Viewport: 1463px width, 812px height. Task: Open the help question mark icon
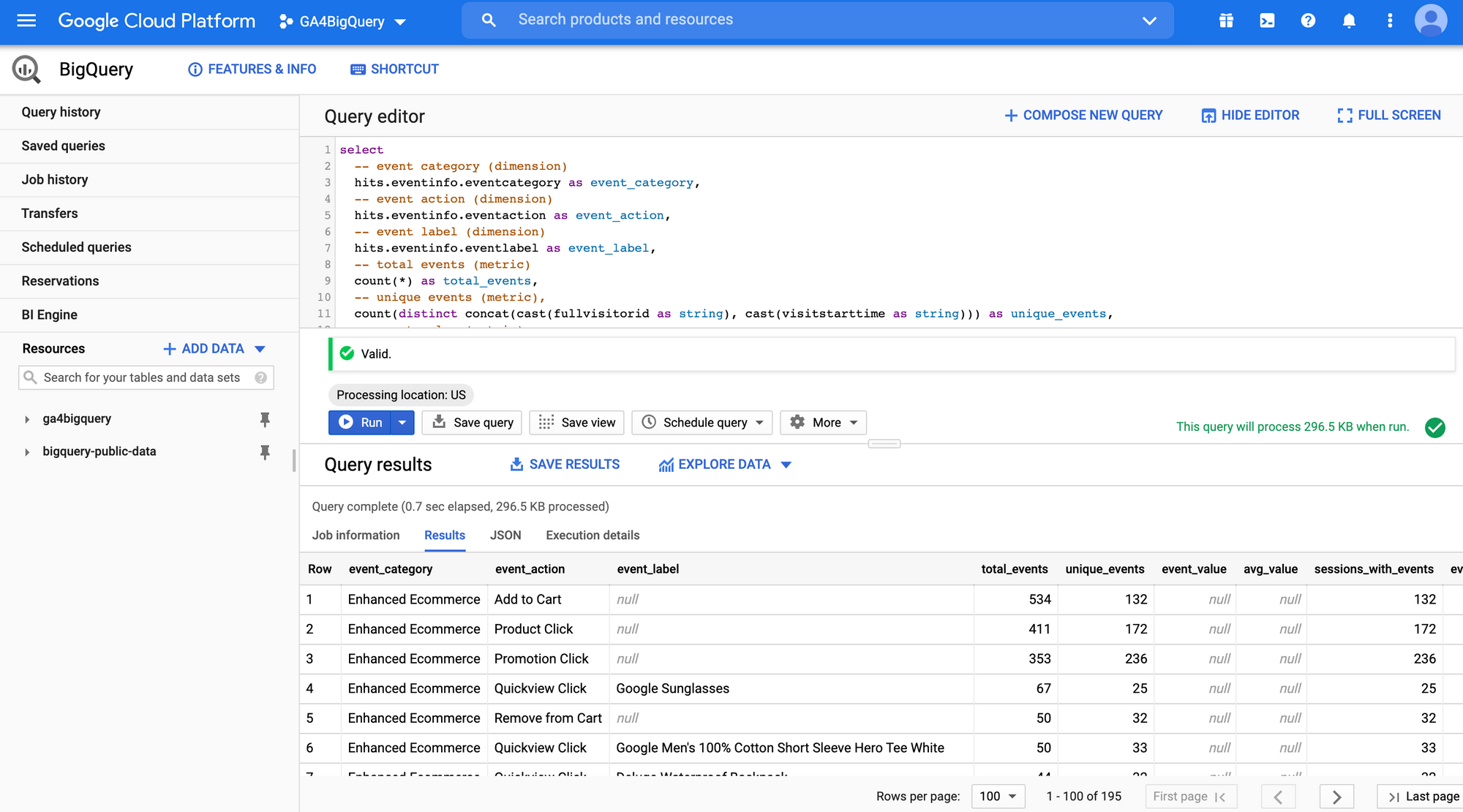[x=1308, y=20]
